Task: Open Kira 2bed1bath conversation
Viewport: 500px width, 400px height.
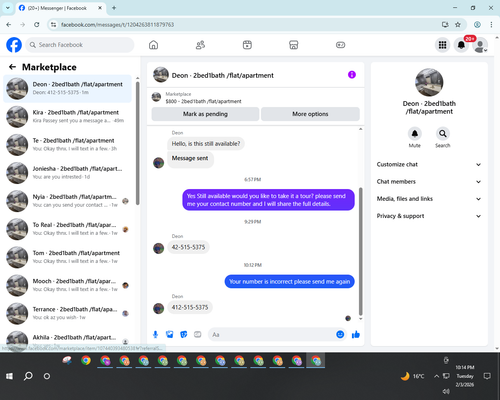Action: 68,117
